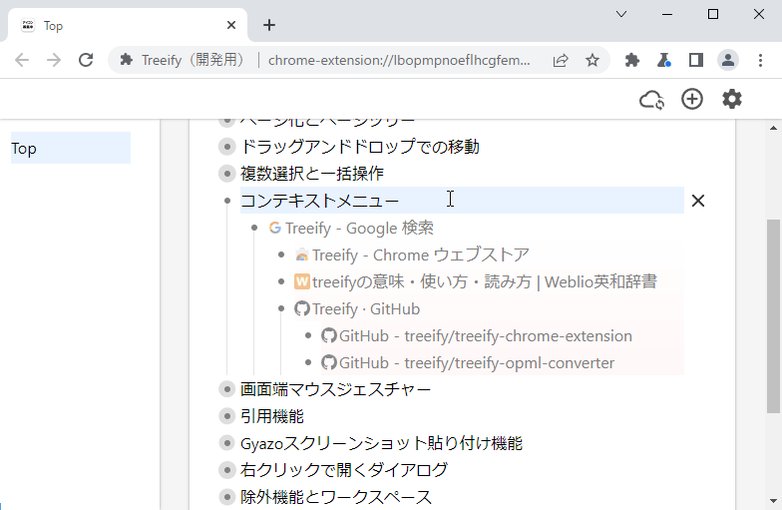Go back to previous page
The height and width of the screenshot is (510, 782).
tap(22, 60)
